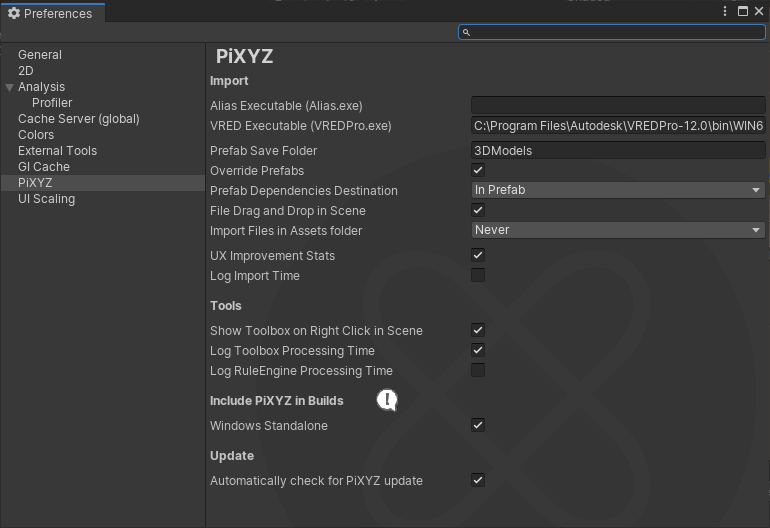The height and width of the screenshot is (528, 770).
Task: Click the VRED Executable path field
Action: tap(618, 126)
